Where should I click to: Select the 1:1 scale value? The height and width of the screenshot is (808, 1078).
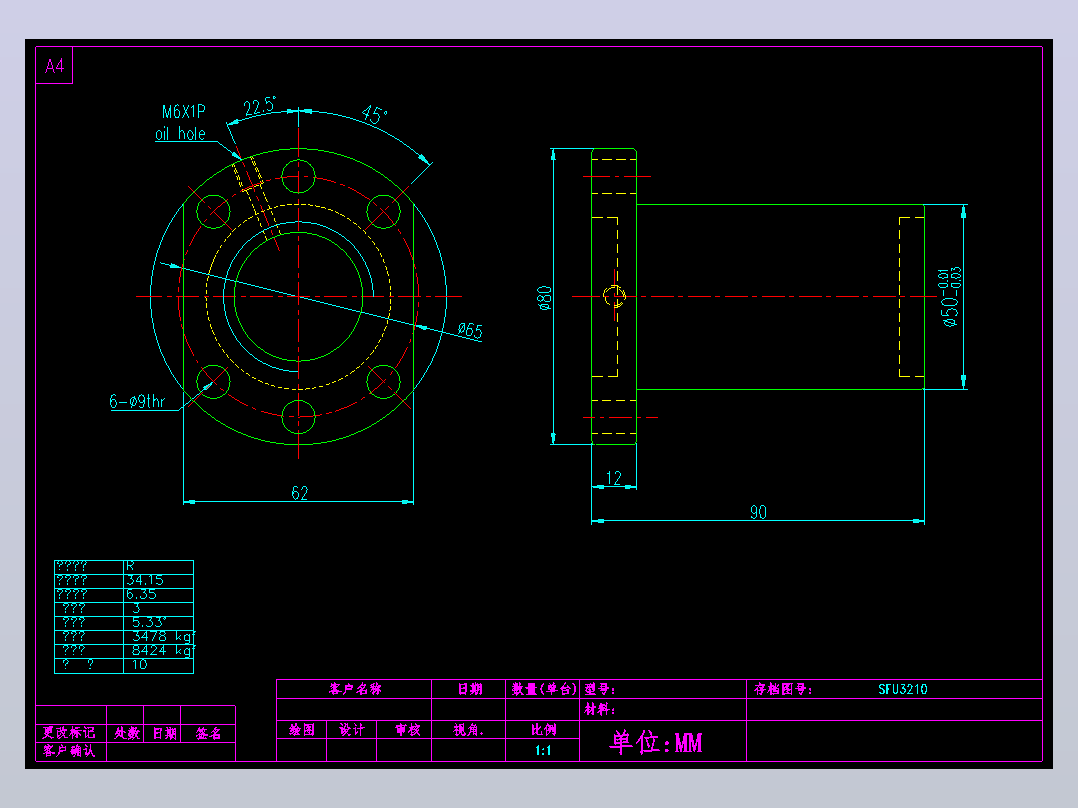(543, 750)
